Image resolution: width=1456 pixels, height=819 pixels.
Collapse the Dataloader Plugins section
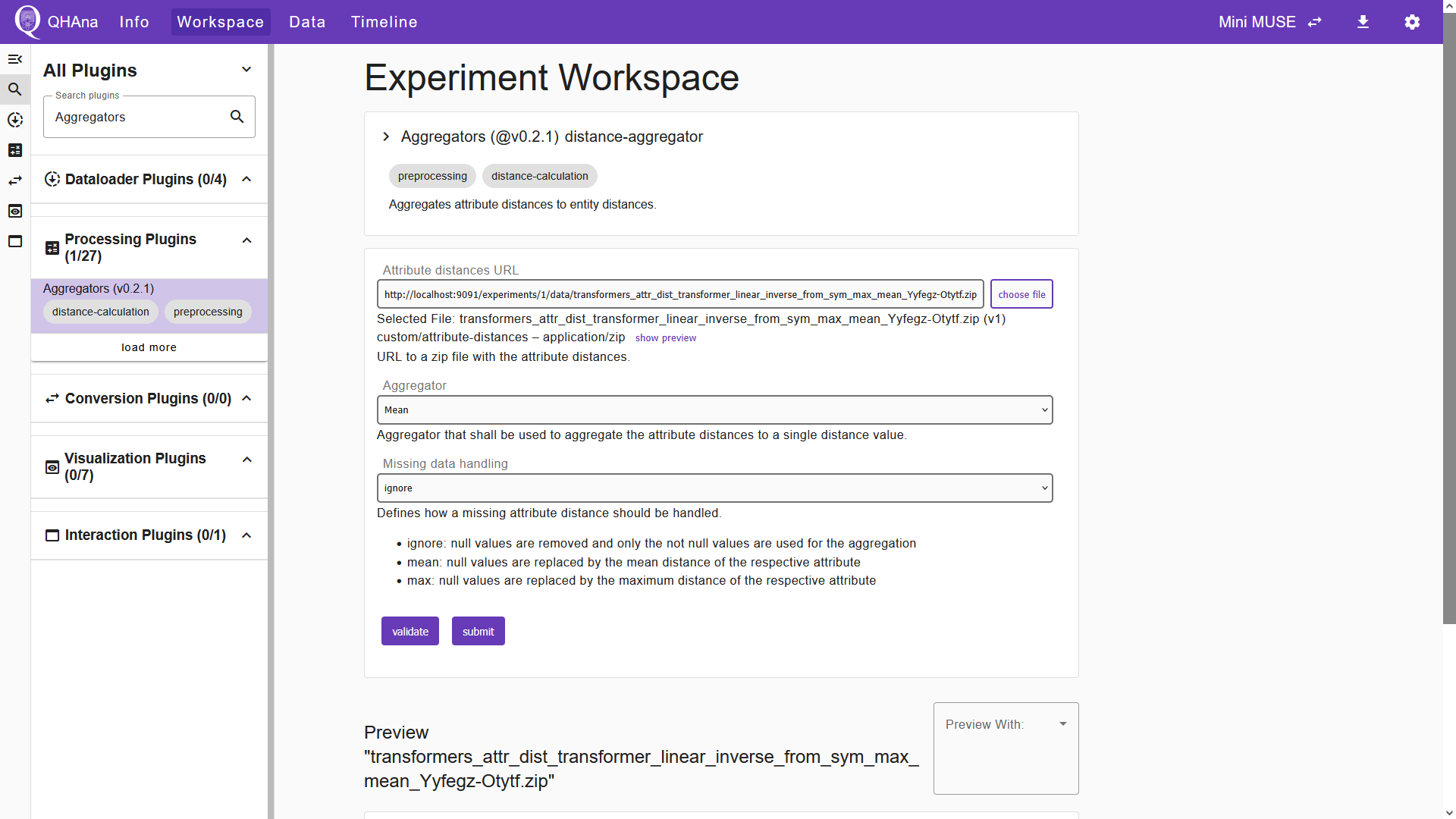246,179
